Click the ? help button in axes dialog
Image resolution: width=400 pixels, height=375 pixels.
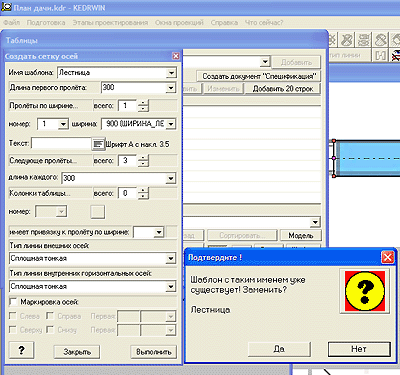tap(21, 350)
